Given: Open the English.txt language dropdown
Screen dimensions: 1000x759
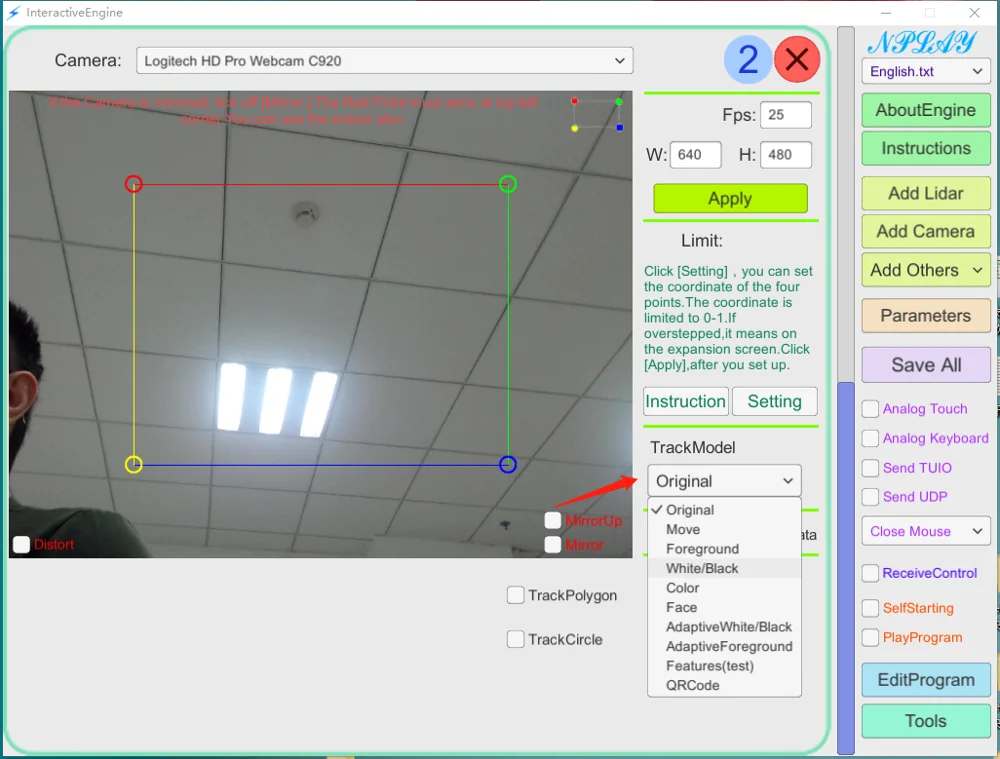Looking at the screenshot, I should tap(925, 71).
